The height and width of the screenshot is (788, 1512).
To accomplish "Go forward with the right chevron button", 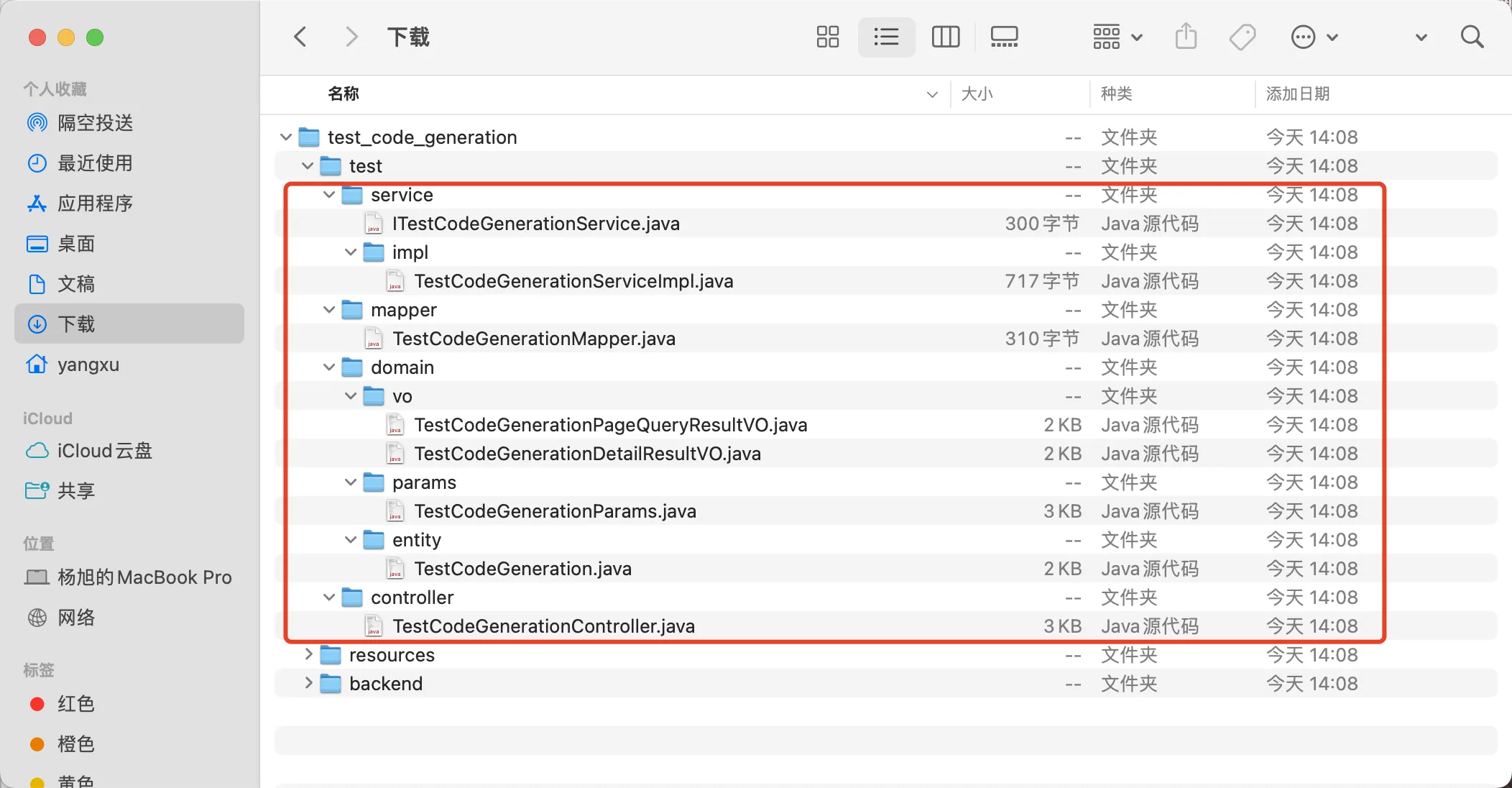I will pyautogui.click(x=351, y=37).
